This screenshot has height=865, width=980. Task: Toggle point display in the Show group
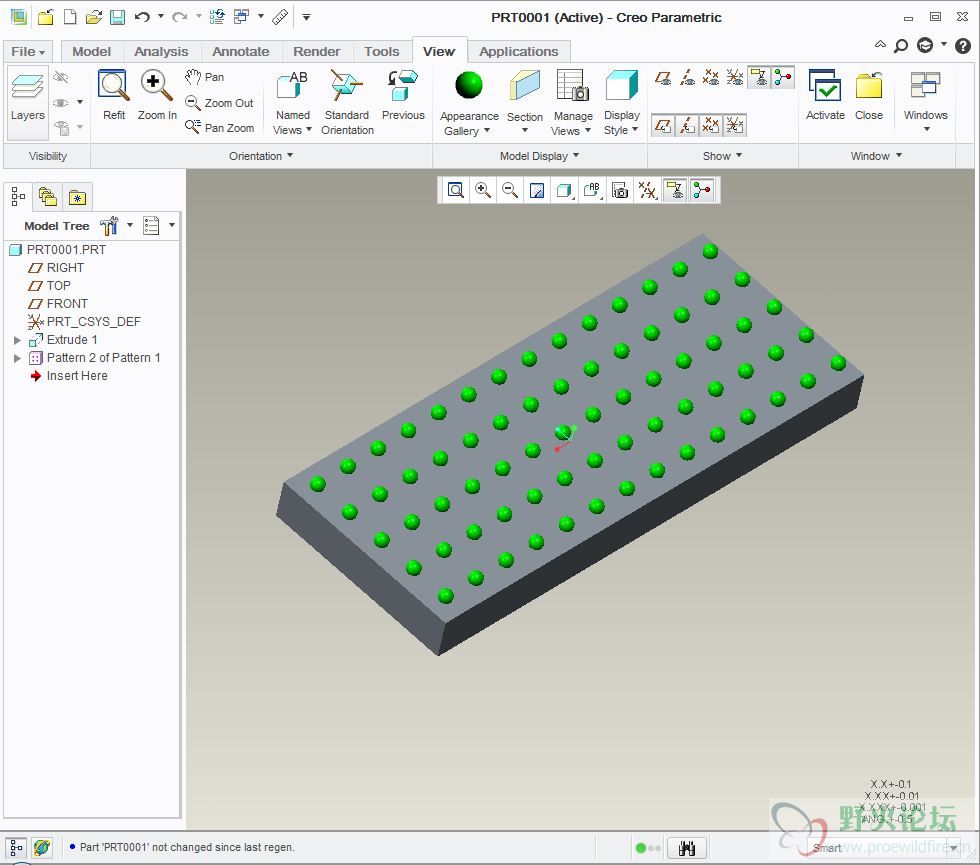(x=711, y=78)
